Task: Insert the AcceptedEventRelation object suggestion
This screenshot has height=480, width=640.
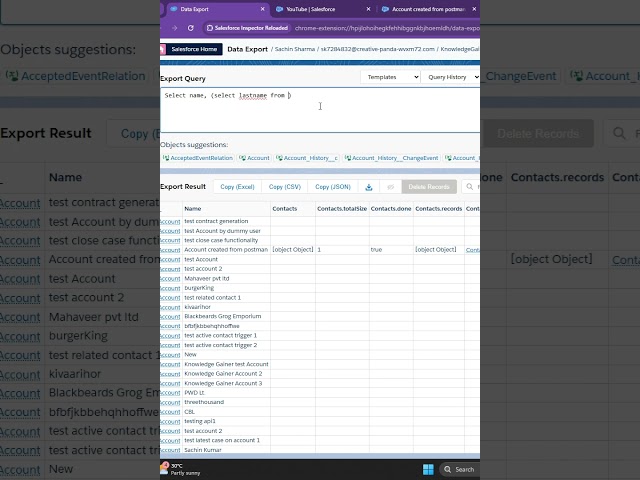Action: click(198, 158)
